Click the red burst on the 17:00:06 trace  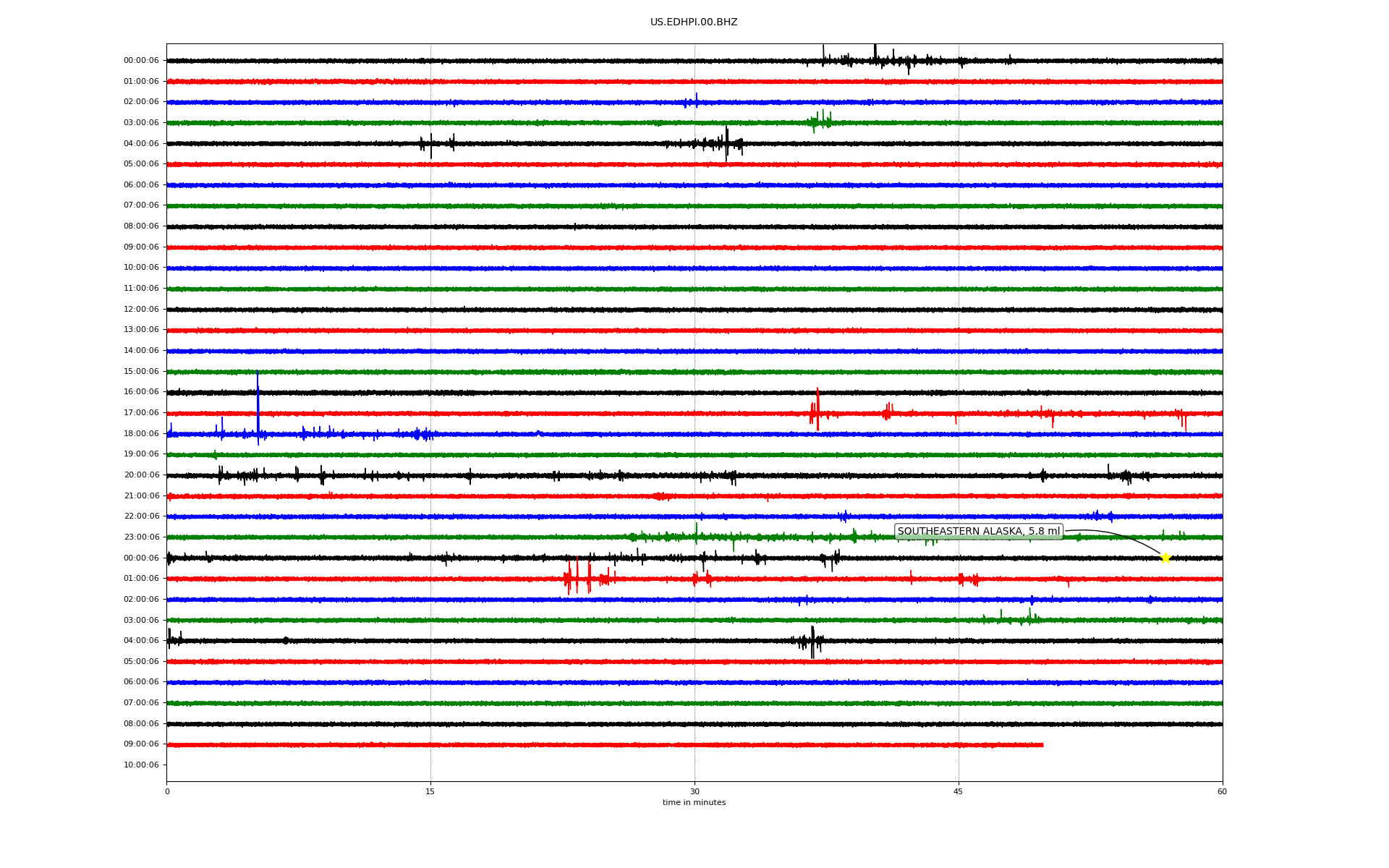click(x=817, y=412)
